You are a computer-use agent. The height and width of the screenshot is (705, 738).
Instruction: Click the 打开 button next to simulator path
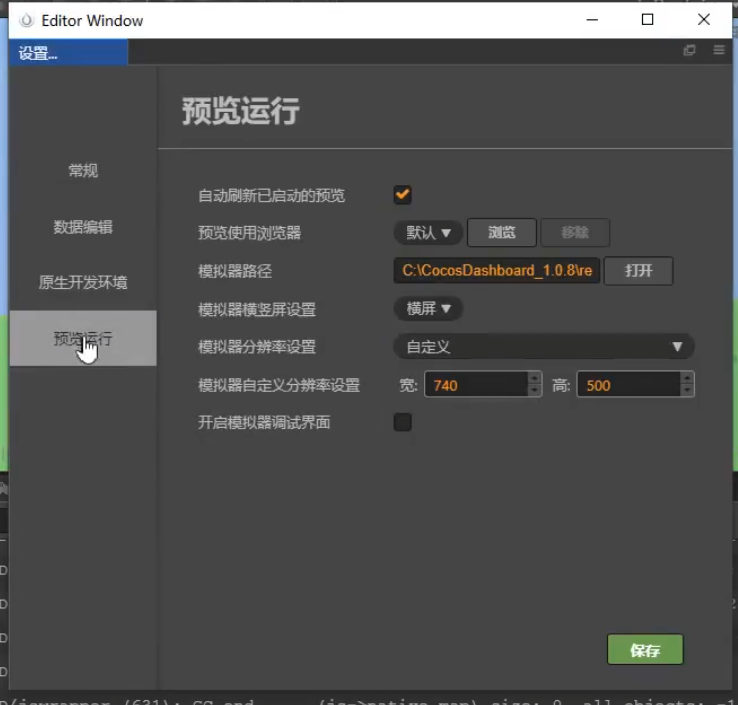pyautogui.click(x=639, y=271)
